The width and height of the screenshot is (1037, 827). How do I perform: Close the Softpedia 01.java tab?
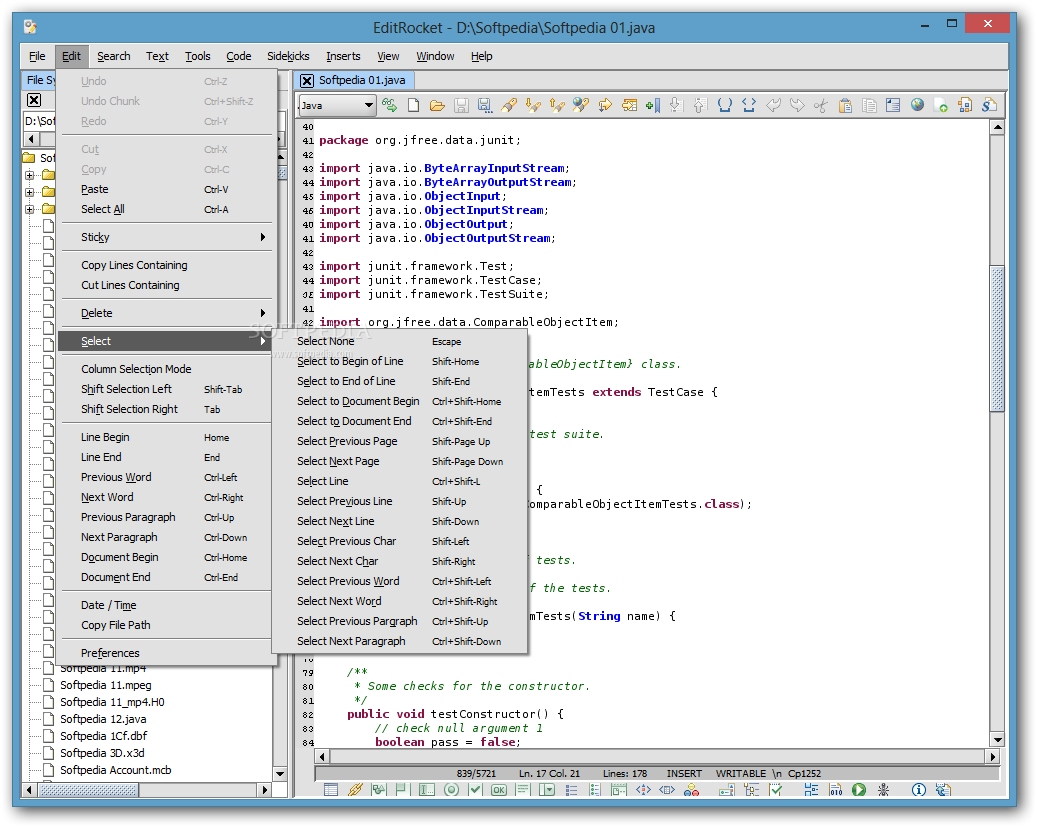point(306,81)
